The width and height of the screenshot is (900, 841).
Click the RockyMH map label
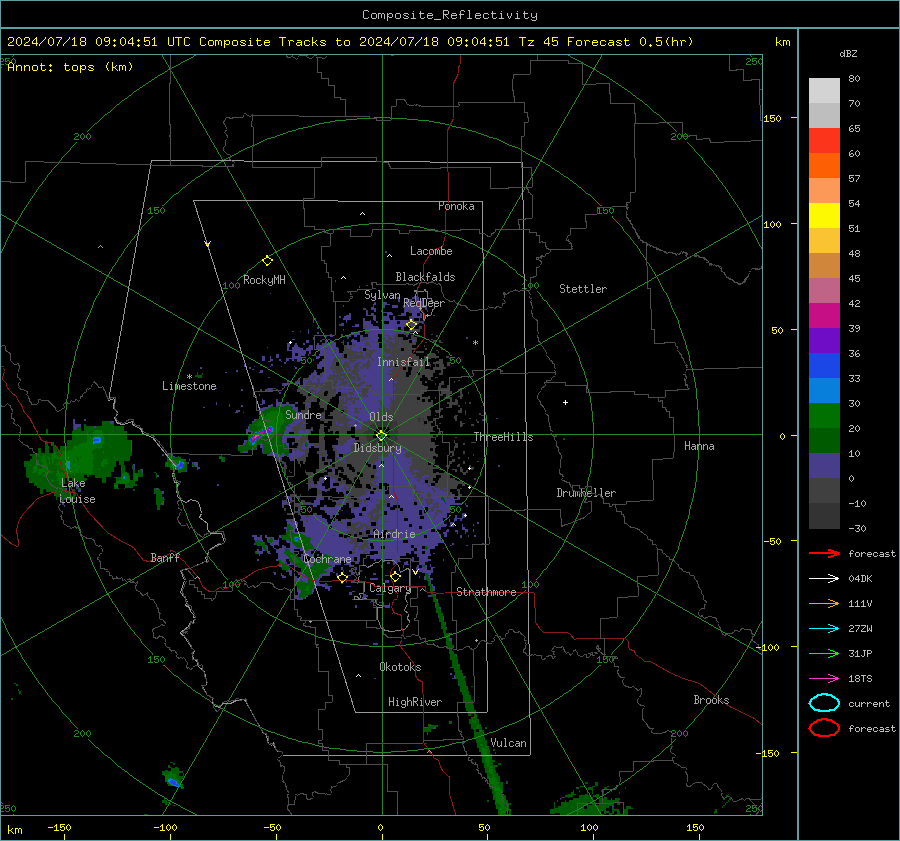(x=264, y=280)
